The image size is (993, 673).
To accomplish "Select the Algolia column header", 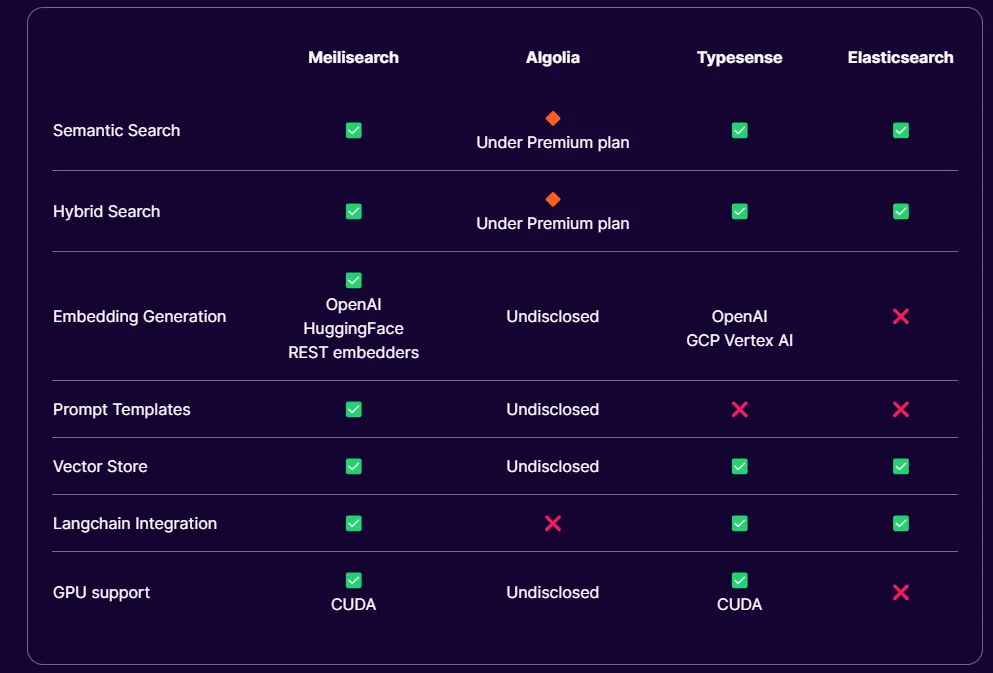I will tap(553, 57).
